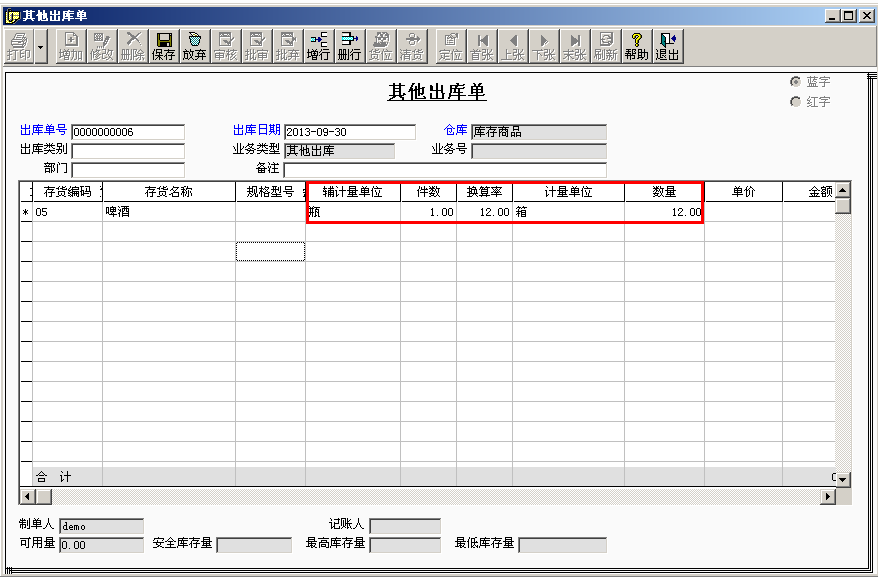Select the 啤酒 item name cell

click(x=169, y=212)
